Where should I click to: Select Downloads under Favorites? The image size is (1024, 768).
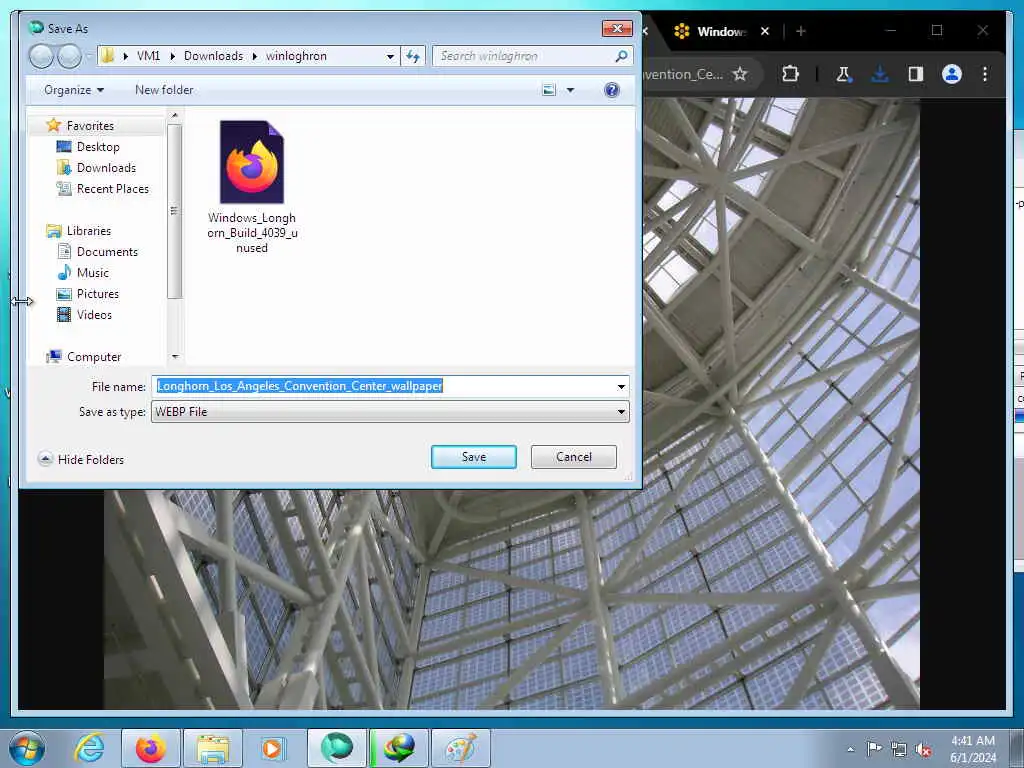click(106, 168)
